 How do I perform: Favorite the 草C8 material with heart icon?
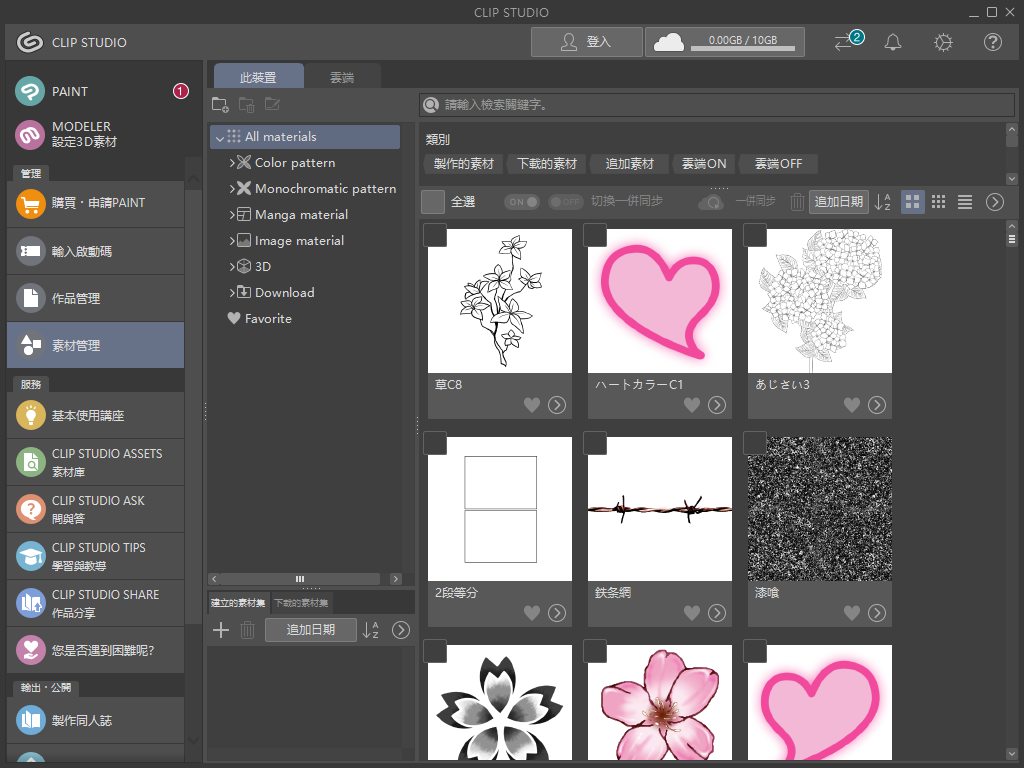[532, 405]
